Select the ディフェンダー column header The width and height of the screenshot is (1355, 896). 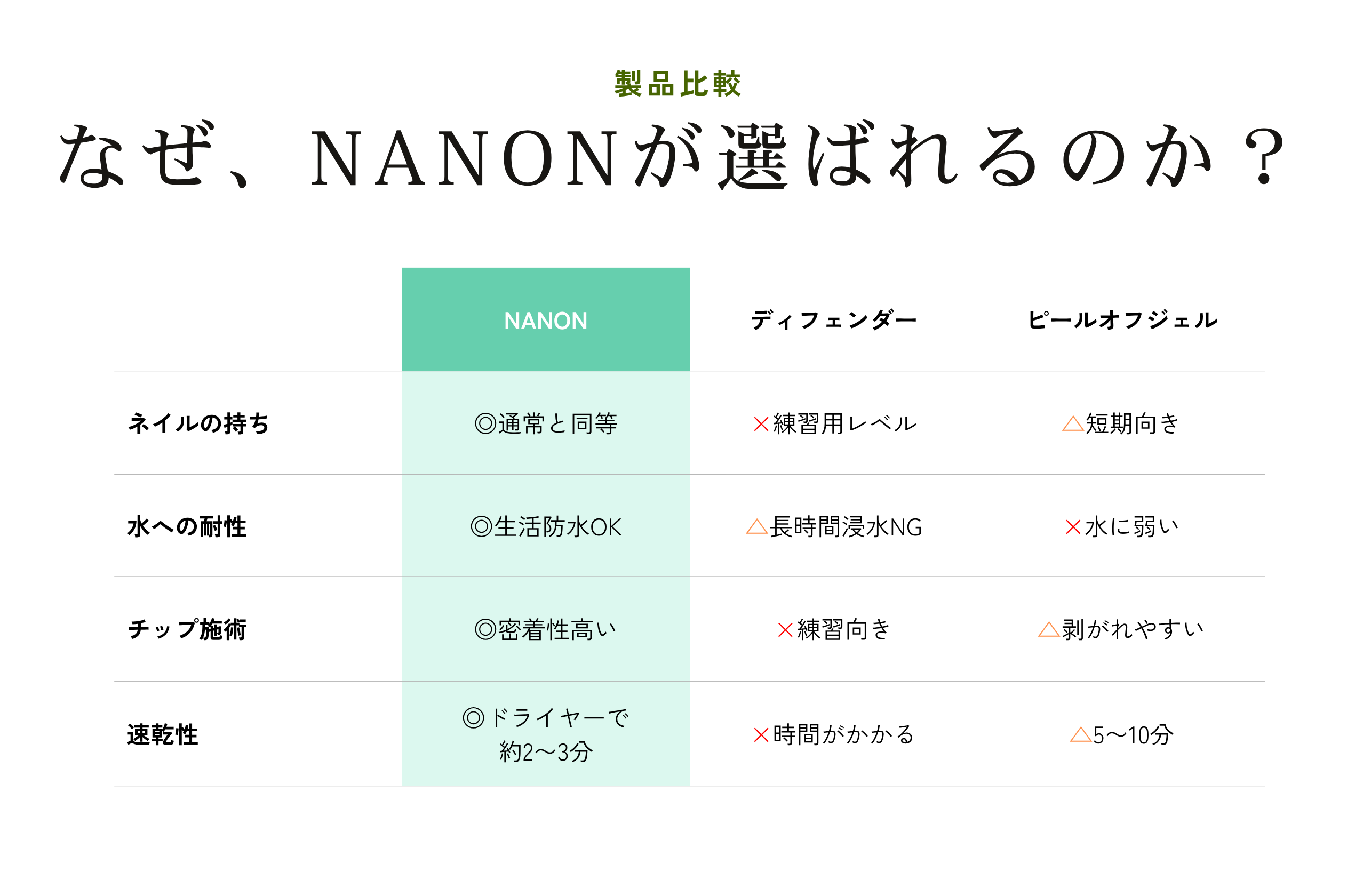pyautogui.click(x=833, y=320)
